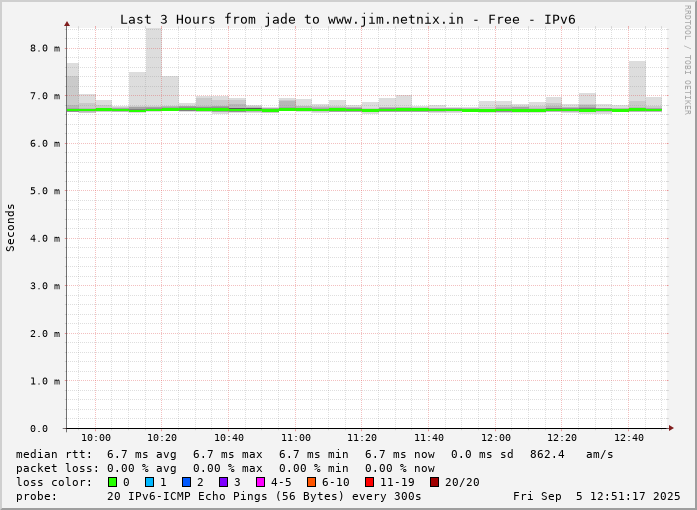Click the 6.0 m y-axis label
Image resolution: width=697 pixels, height=510 pixels.
(x=45, y=143)
